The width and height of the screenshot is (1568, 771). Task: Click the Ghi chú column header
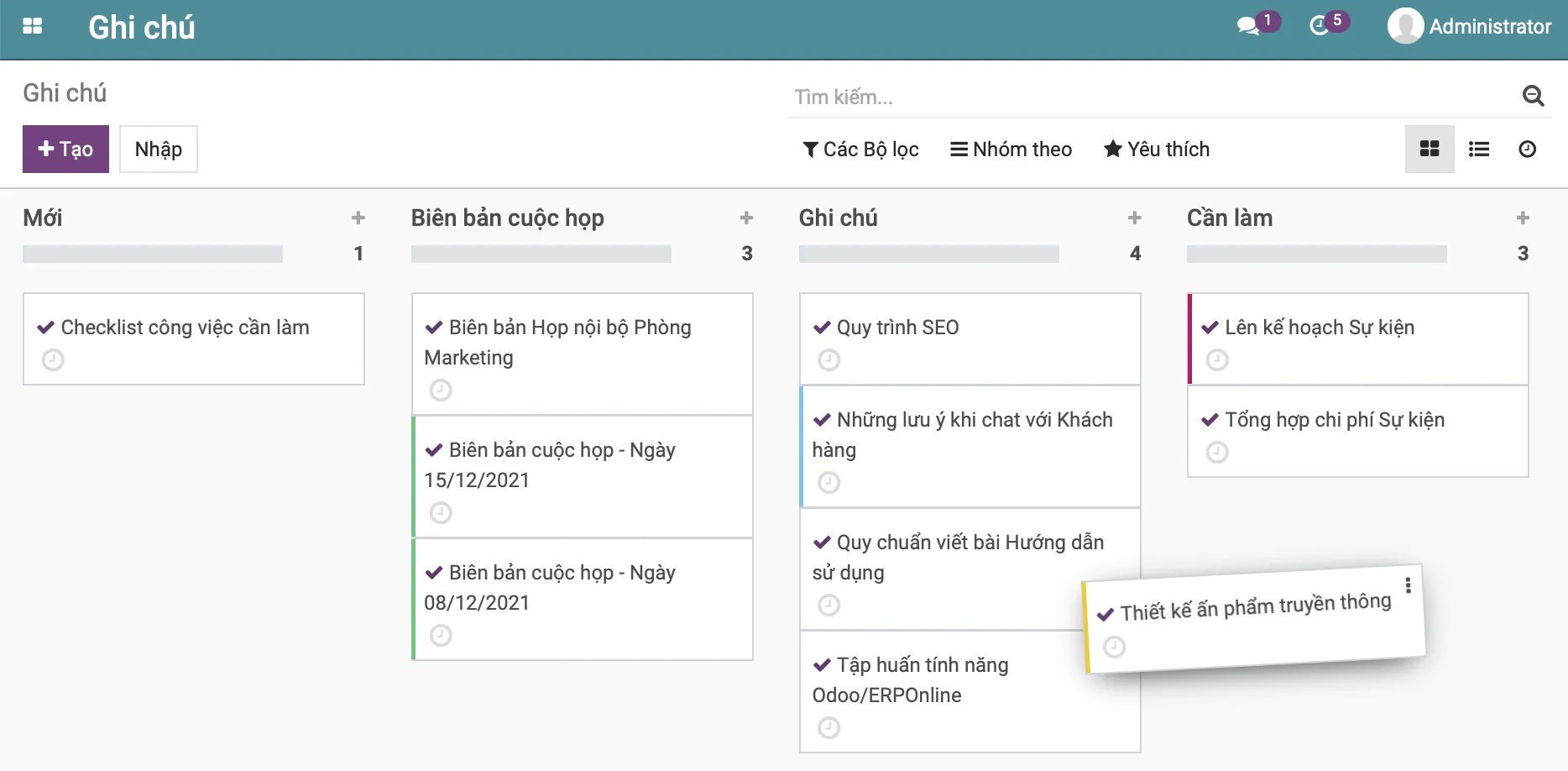coord(838,218)
